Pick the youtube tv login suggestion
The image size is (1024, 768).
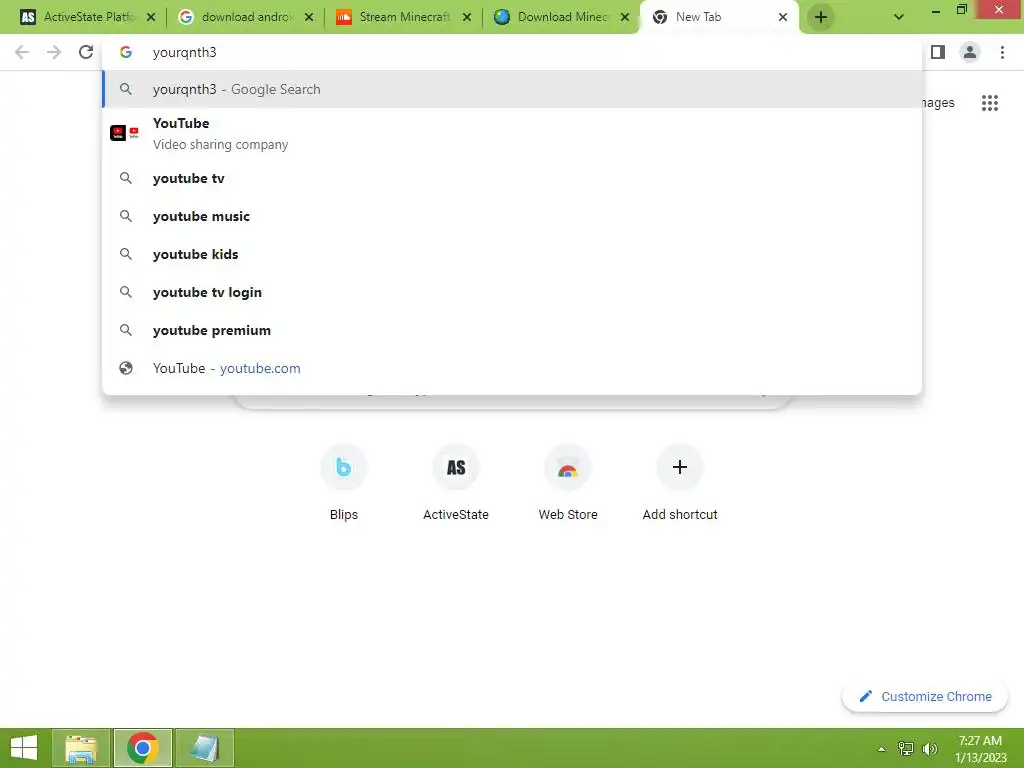[512, 292]
